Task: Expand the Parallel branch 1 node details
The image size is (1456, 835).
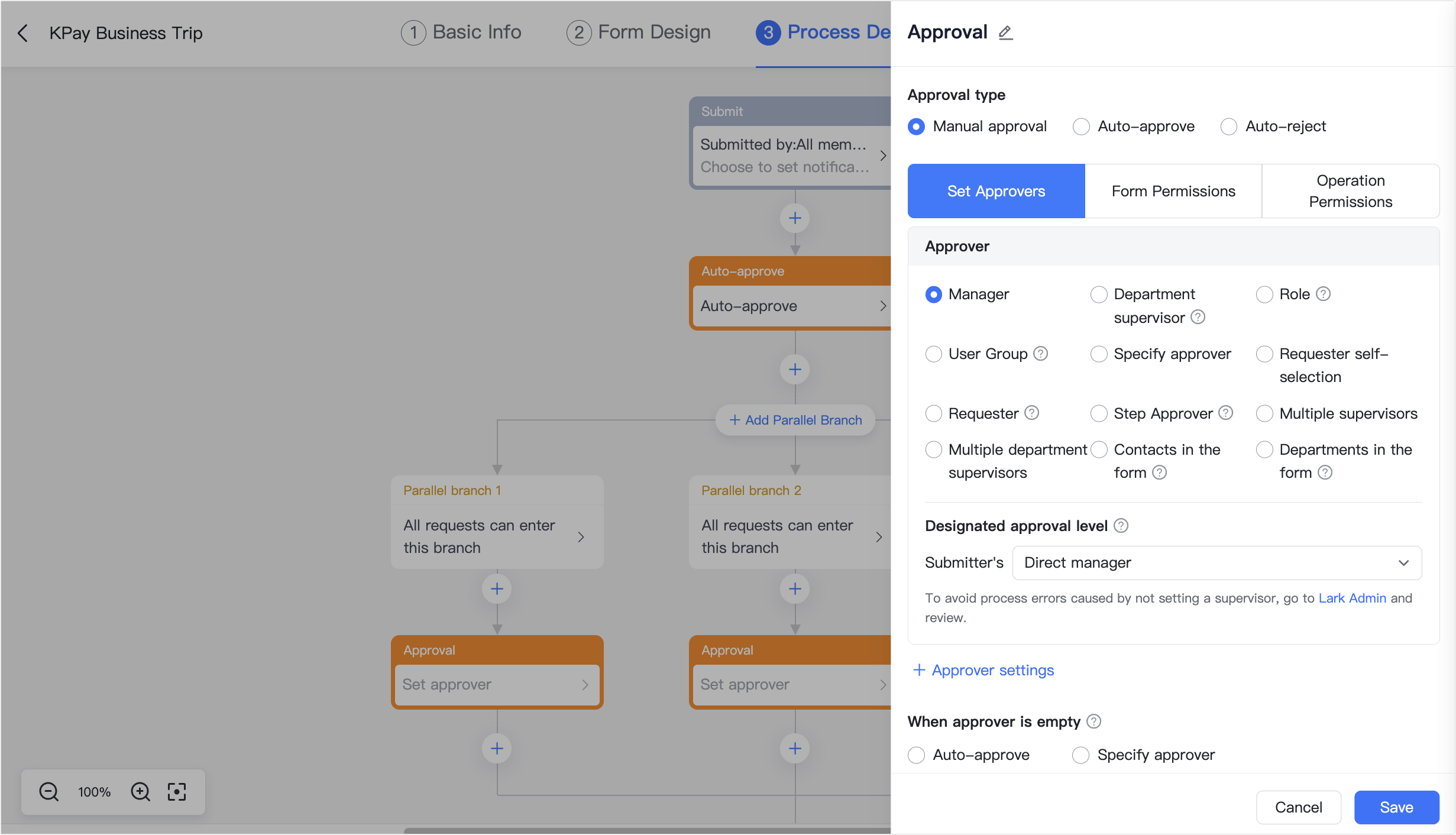Action: (581, 536)
